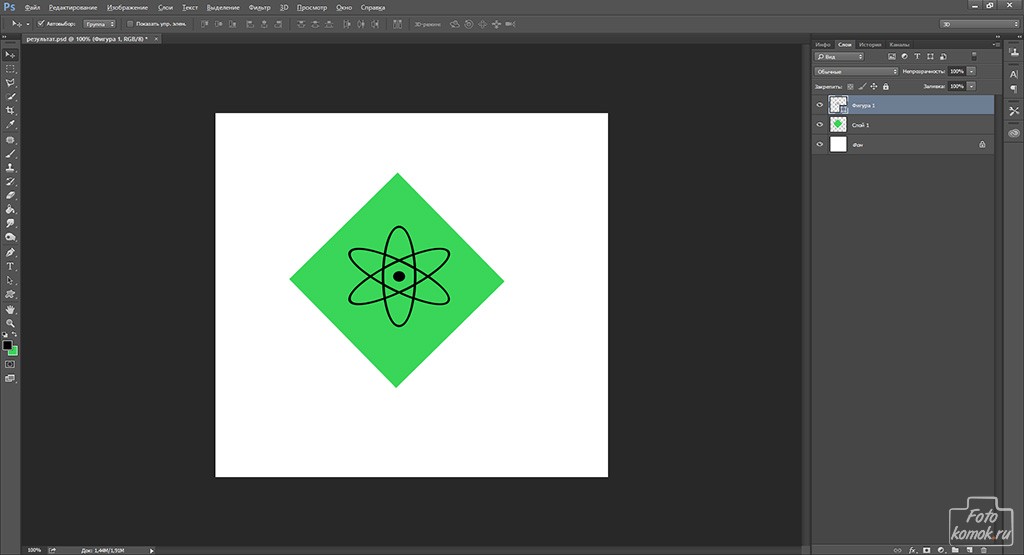Image resolution: width=1024 pixels, height=555 pixels.
Task: Select the Zoom tool
Action: coord(10,323)
